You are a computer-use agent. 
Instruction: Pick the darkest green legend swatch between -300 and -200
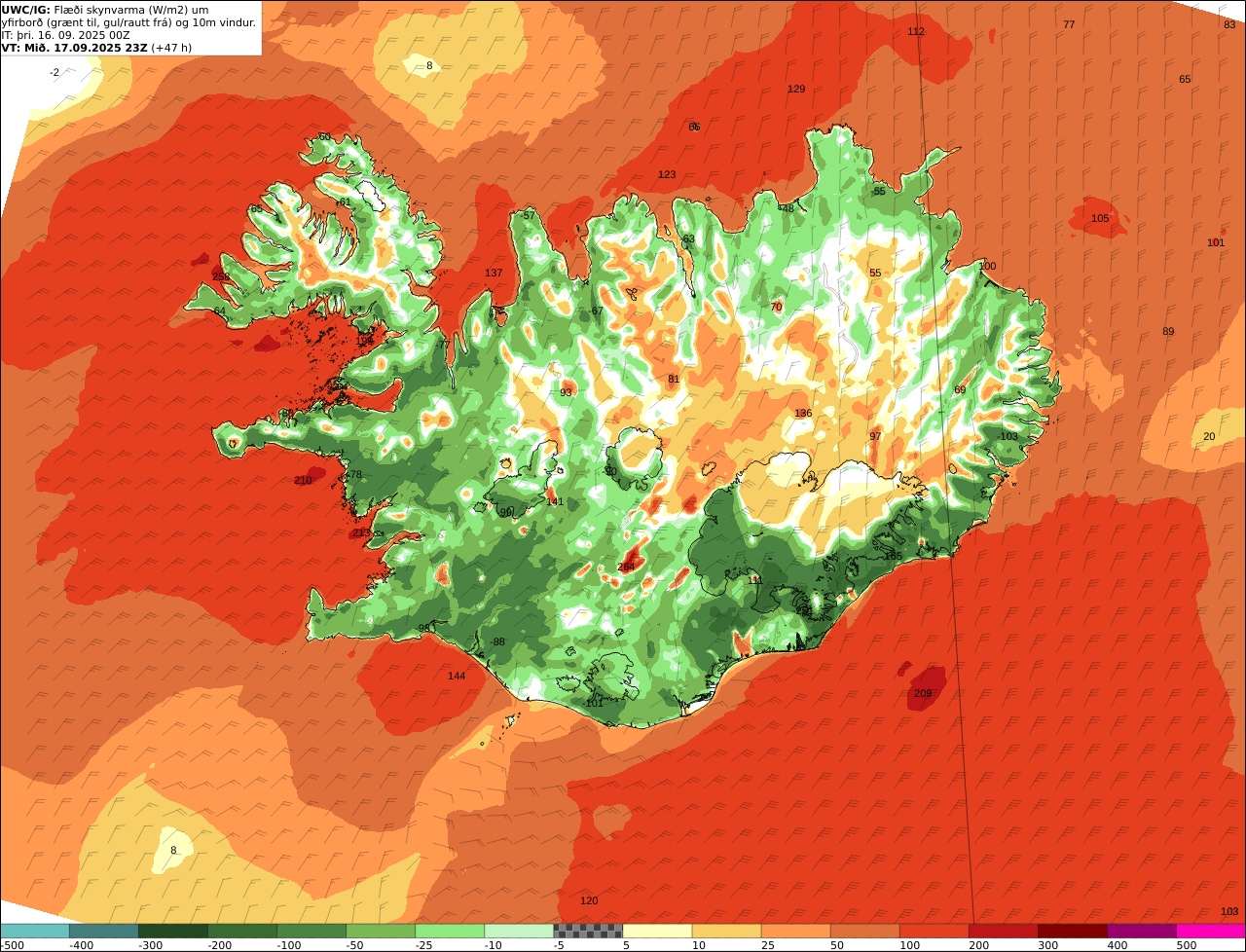pyautogui.click(x=173, y=931)
